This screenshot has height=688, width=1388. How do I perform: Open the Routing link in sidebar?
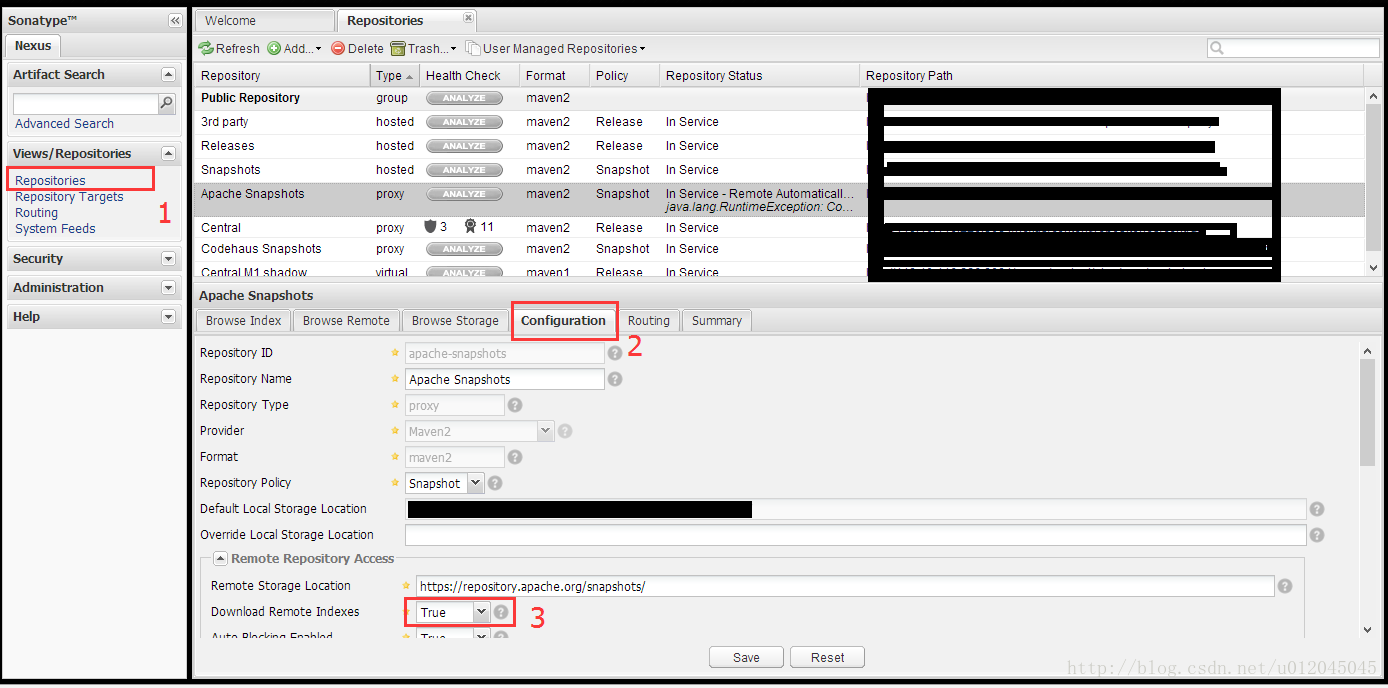(x=36, y=213)
